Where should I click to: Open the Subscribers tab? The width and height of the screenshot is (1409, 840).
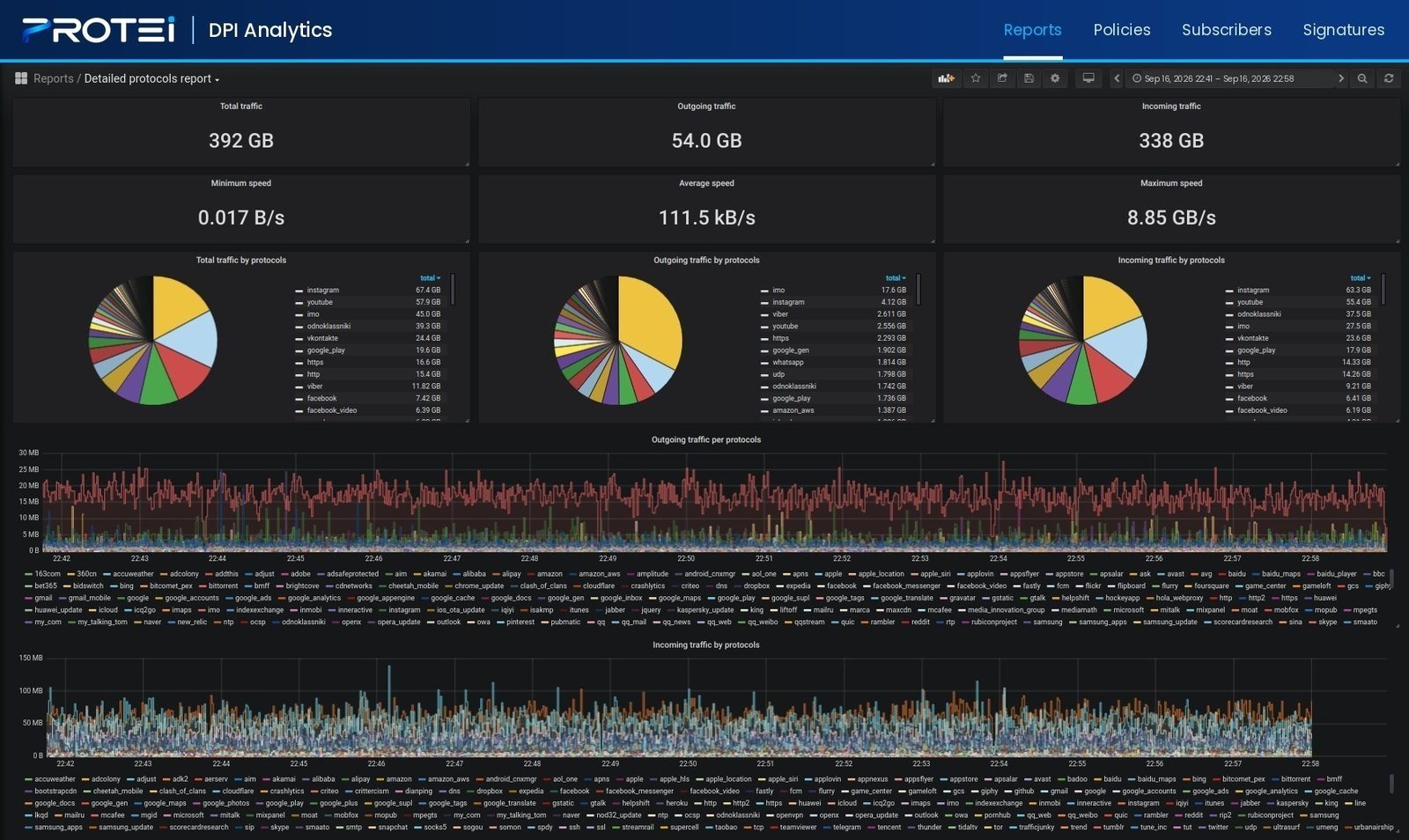click(1227, 30)
